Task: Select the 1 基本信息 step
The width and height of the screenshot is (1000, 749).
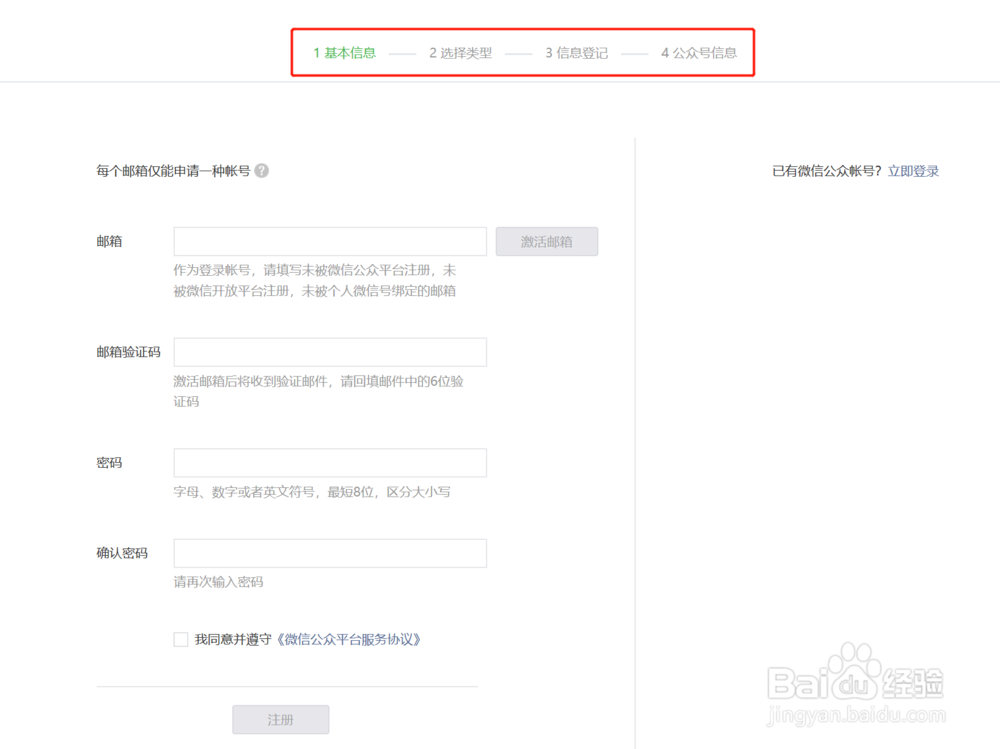Action: point(344,53)
